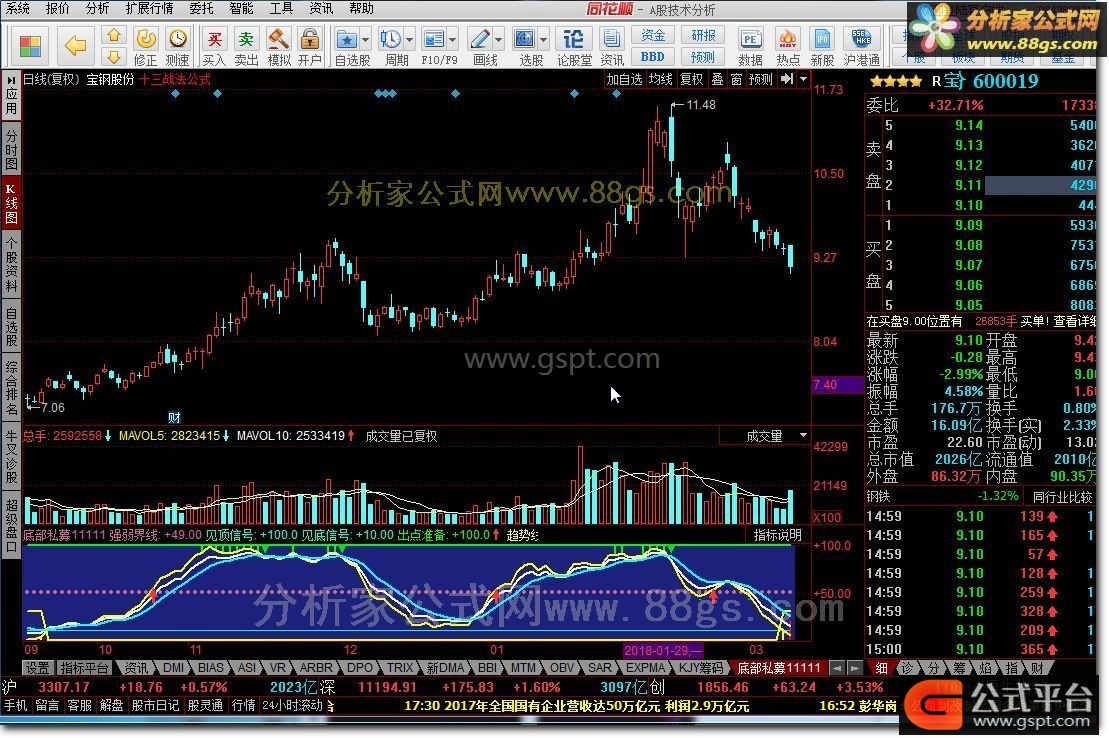Open the 系统 menu

(x=18, y=8)
